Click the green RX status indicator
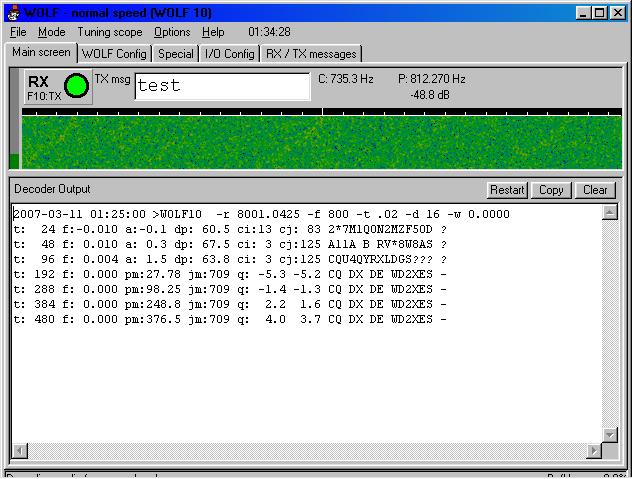 coord(76,85)
